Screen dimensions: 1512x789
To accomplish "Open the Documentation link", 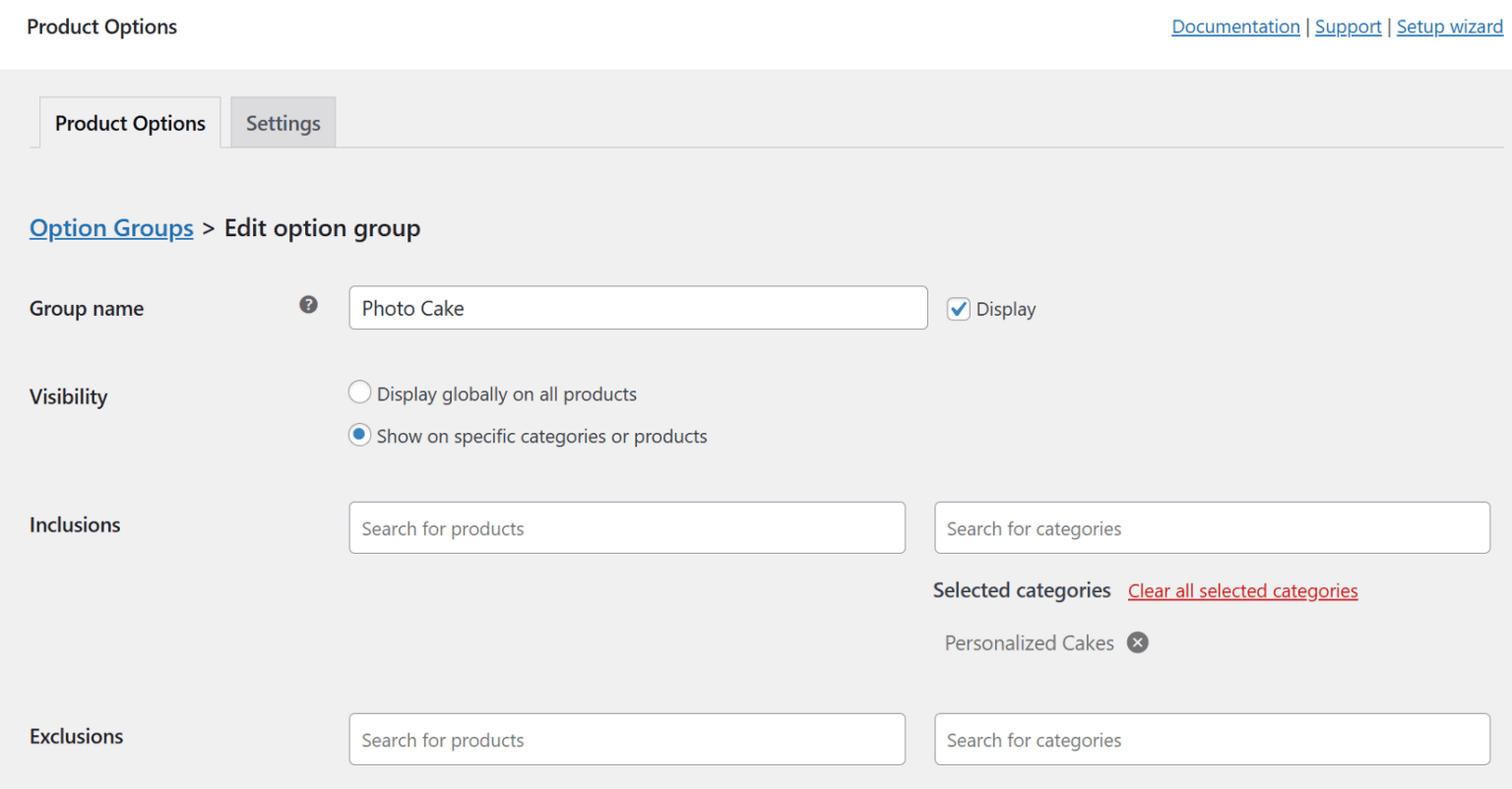I will click(x=1235, y=27).
